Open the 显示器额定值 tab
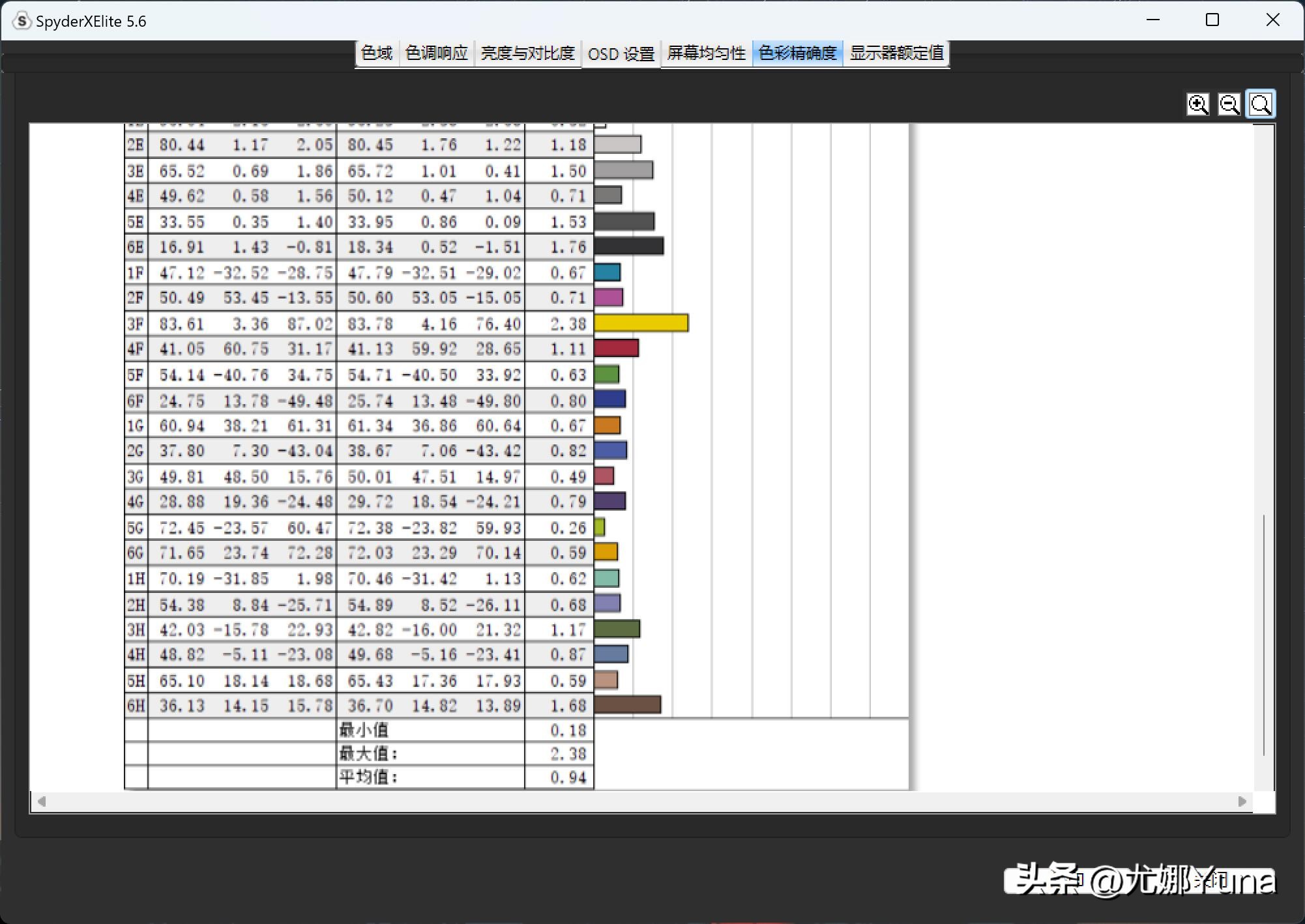The height and width of the screenshot is (924, 1305). 896,53
